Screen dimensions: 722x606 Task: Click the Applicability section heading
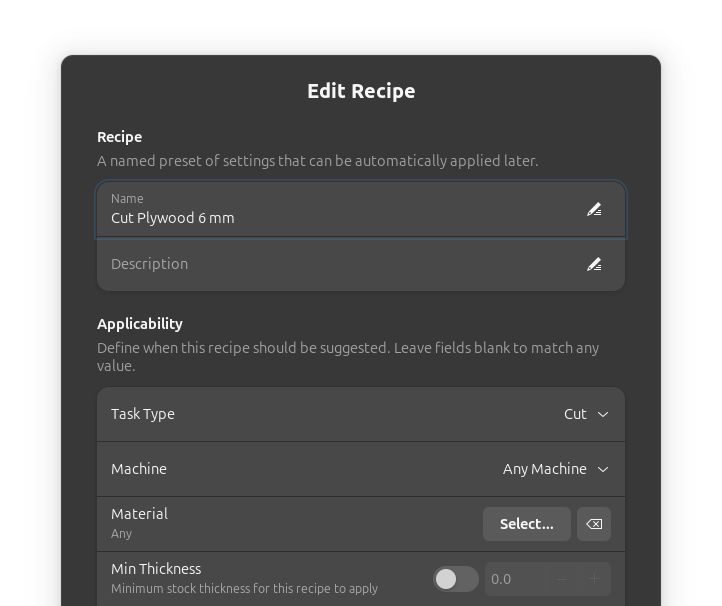click(x=140, y=324)
